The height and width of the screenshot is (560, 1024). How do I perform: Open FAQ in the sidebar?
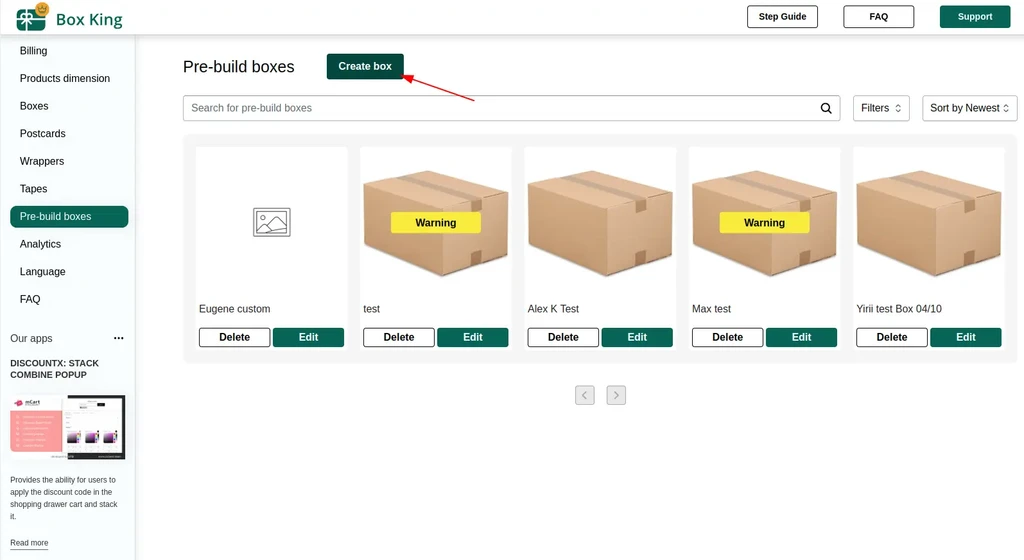coord(30,299)
